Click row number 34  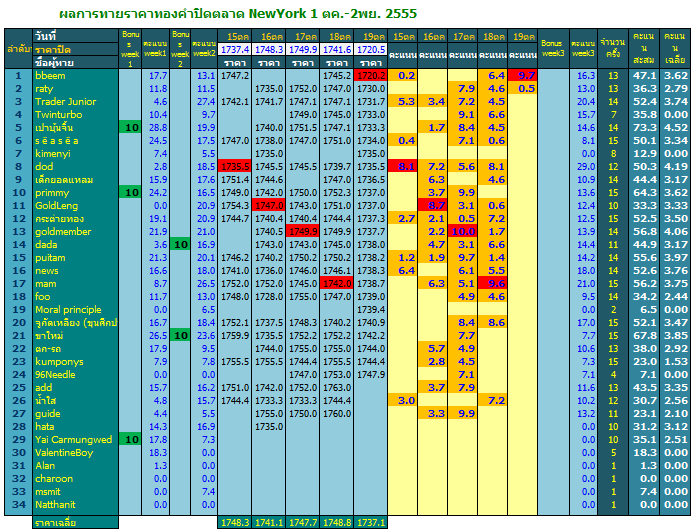(x=18, y=504)
